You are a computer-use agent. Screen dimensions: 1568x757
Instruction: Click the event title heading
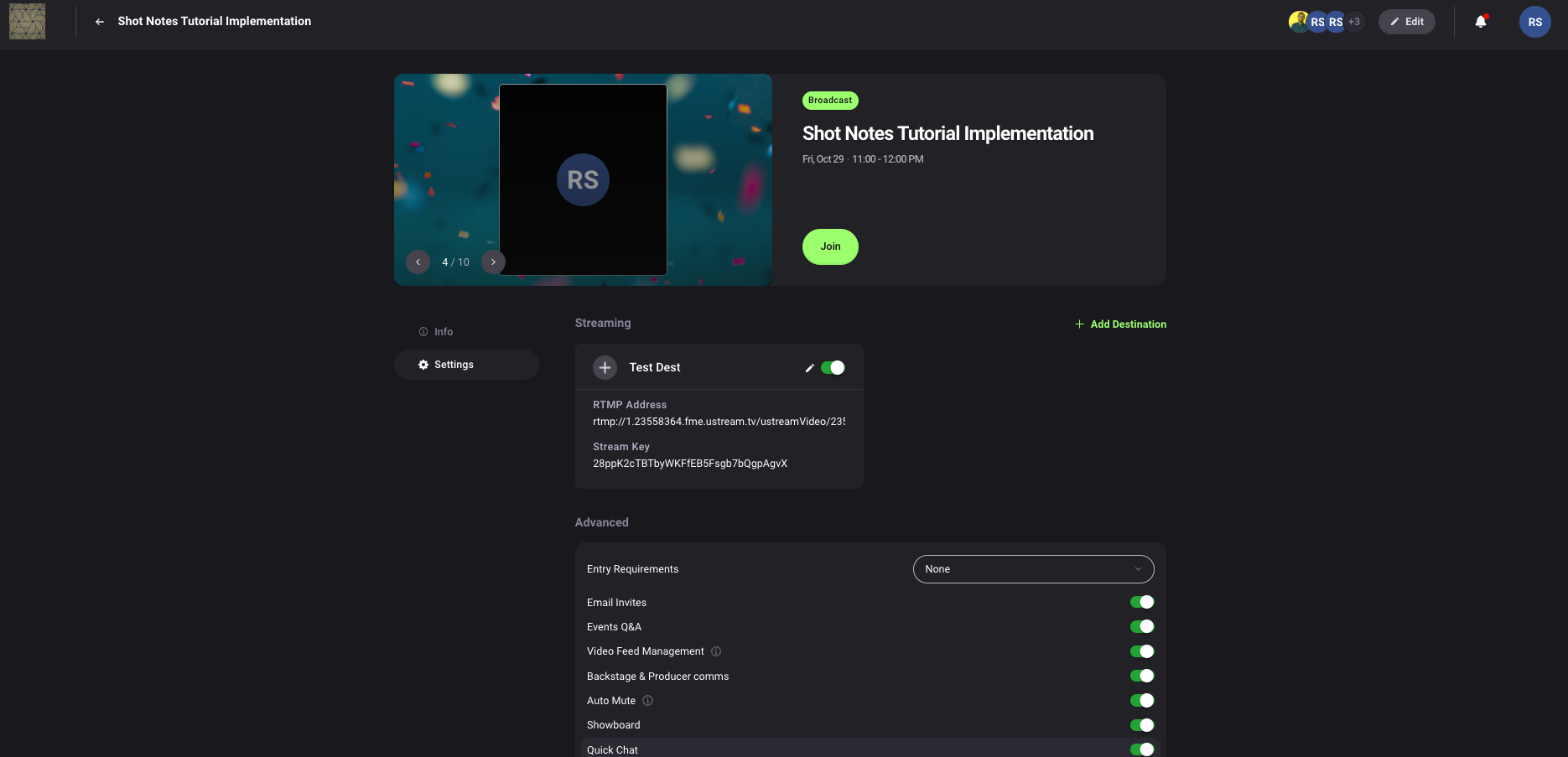pyautogui.click(x=948, y=133)
